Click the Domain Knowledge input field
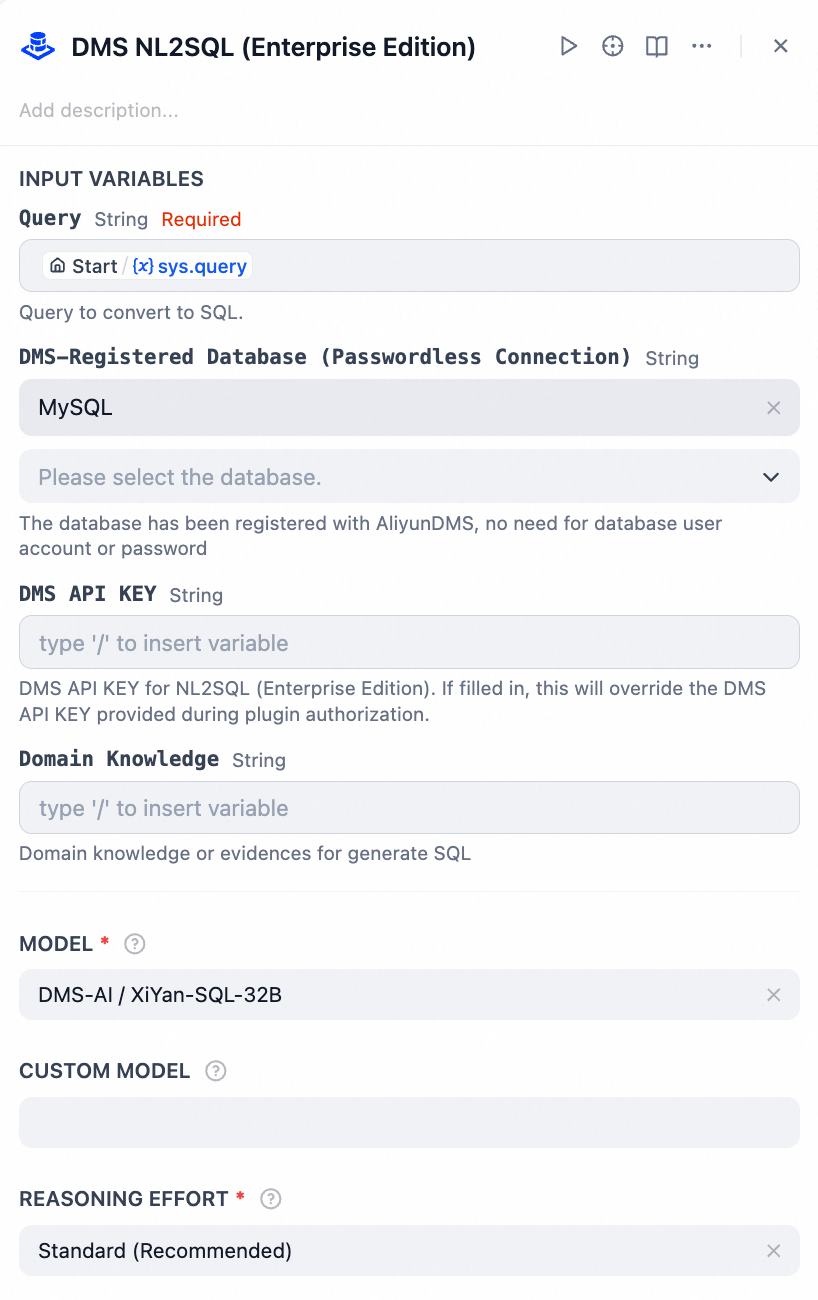The image size is (818, 1300). (409, 808)
